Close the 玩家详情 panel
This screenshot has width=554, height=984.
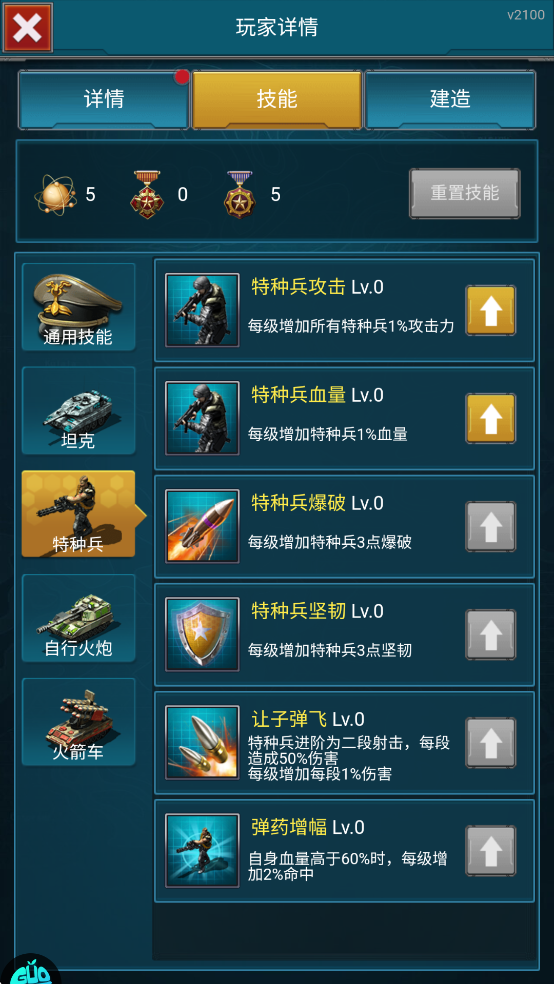[x=28, y=27]
